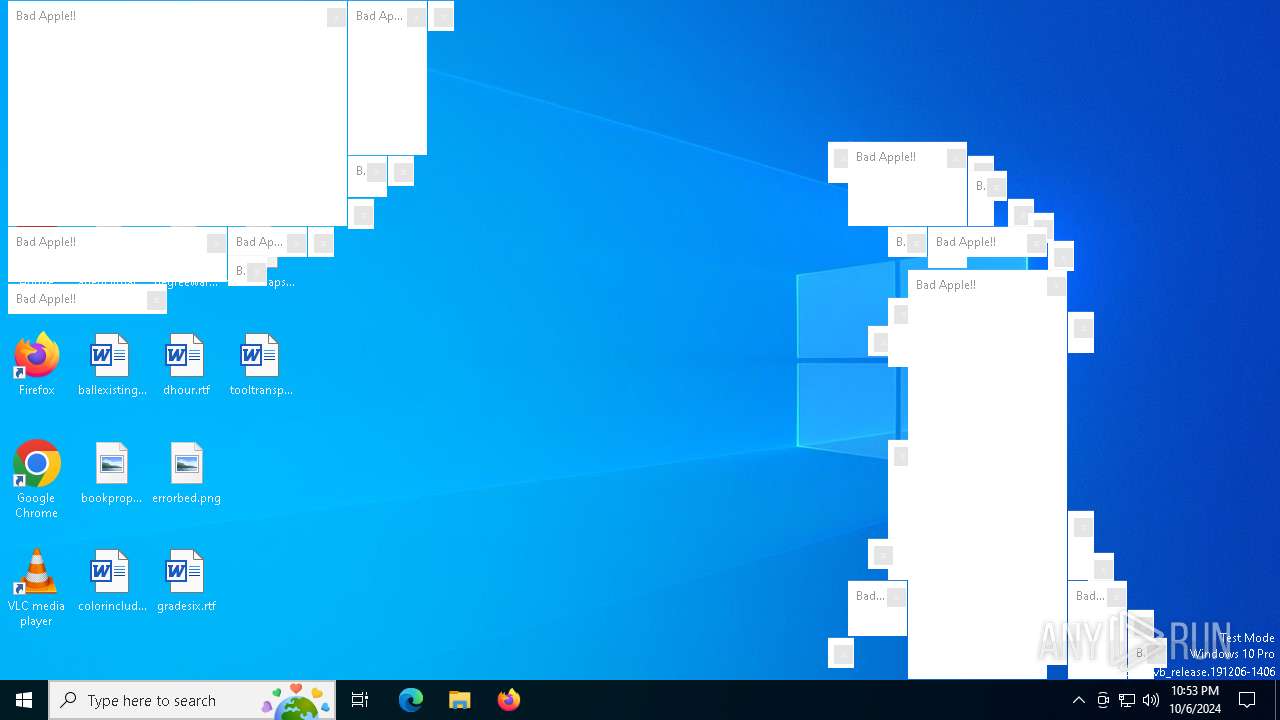This screenshot has height=720, width=1280.
Task: Click the large top-left Bad Apple!! title
Action: click(46, 16)
